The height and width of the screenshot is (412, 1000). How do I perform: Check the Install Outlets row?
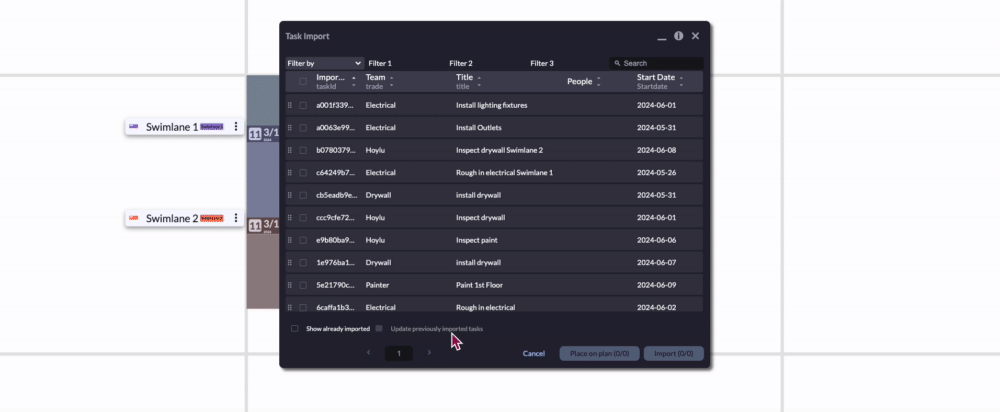tap(303, 128)
